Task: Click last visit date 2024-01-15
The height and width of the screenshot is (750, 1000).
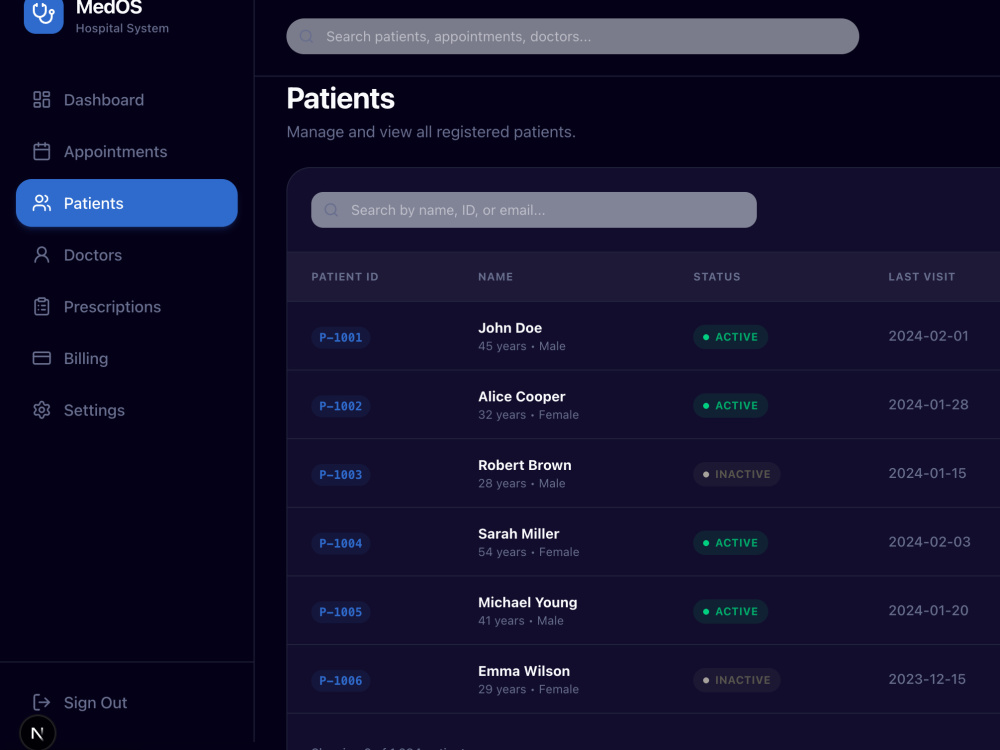Action: 927,473
